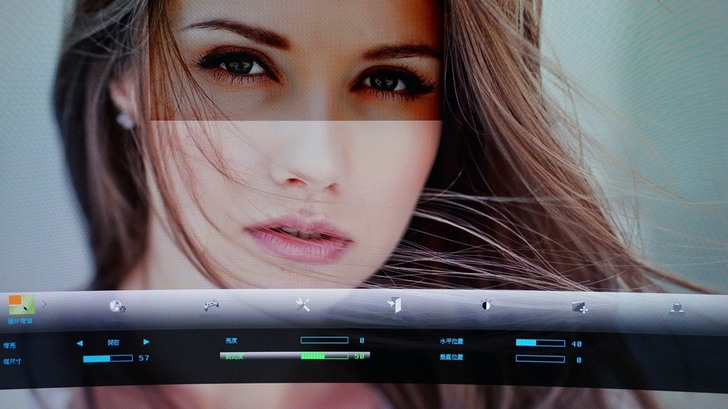Click the bright frame region over the eyes

click(x=296, y=60)
